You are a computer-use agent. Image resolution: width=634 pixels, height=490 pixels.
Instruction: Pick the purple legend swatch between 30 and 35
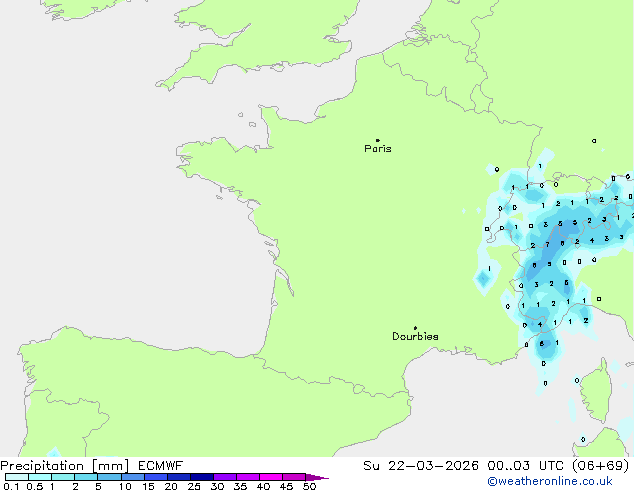[x=225, y=477]
